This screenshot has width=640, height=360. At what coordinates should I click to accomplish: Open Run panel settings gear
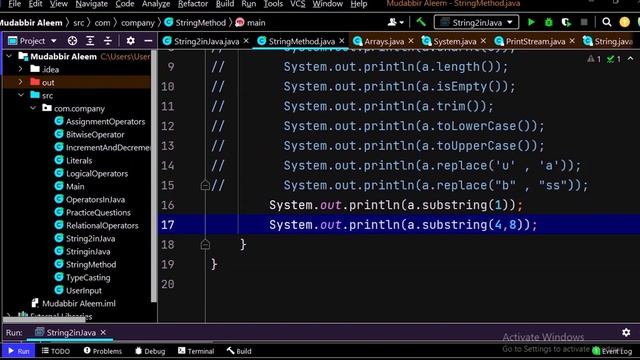626,332
